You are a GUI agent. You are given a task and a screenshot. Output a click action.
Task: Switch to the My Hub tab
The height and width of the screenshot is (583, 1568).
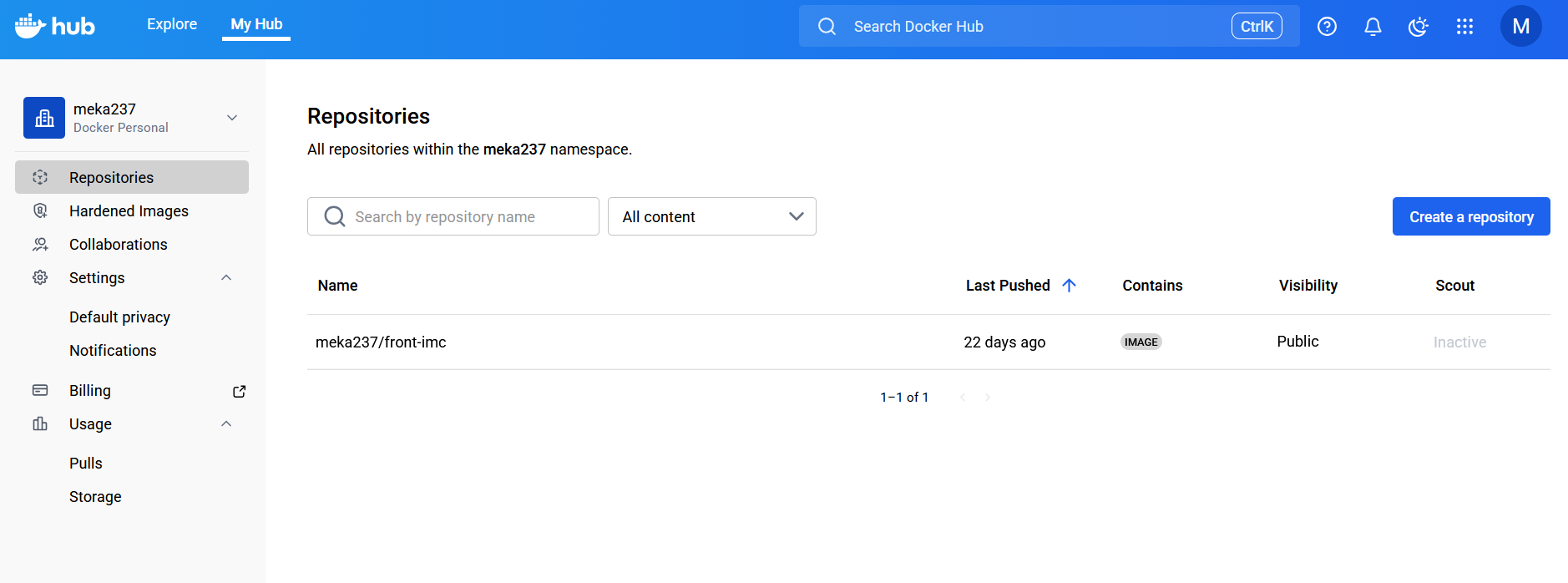pyautogui.click(x=256, y=24)
